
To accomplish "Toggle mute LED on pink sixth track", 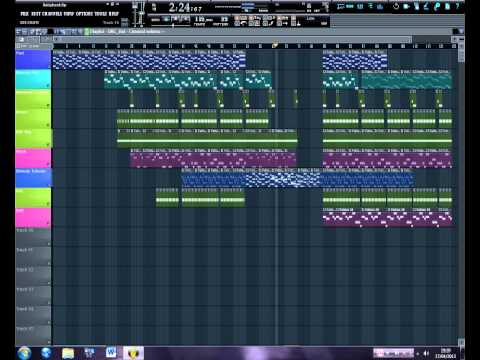I will tap(49, 165).
